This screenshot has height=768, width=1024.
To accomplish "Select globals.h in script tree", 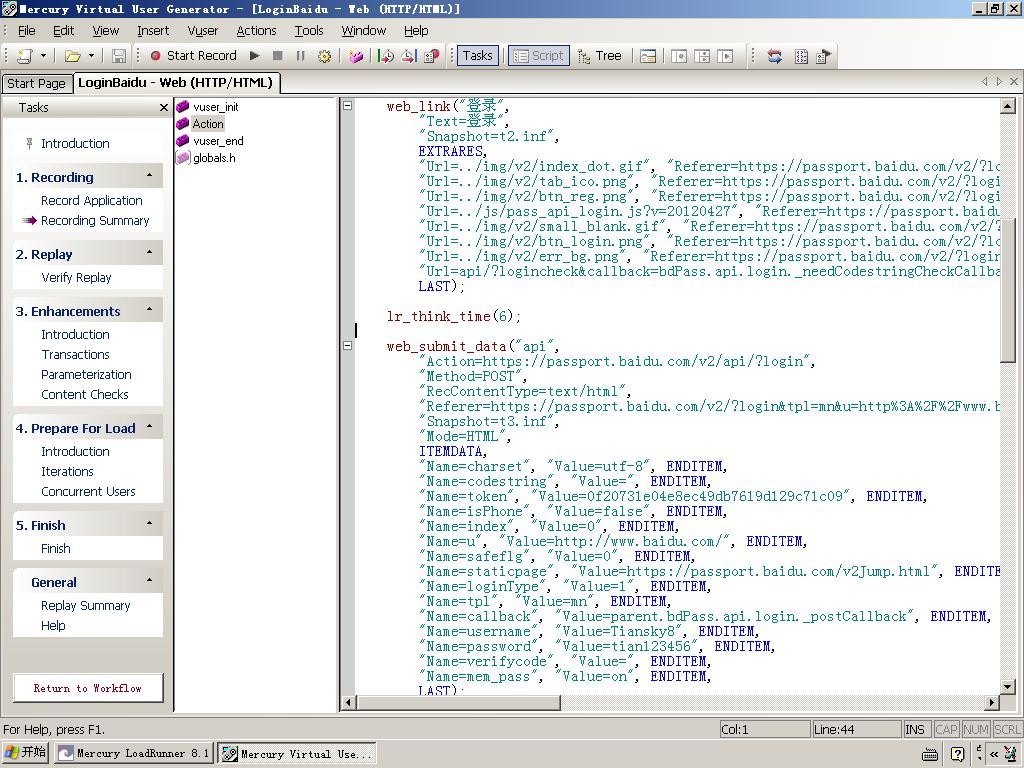I will click(214, 158).
